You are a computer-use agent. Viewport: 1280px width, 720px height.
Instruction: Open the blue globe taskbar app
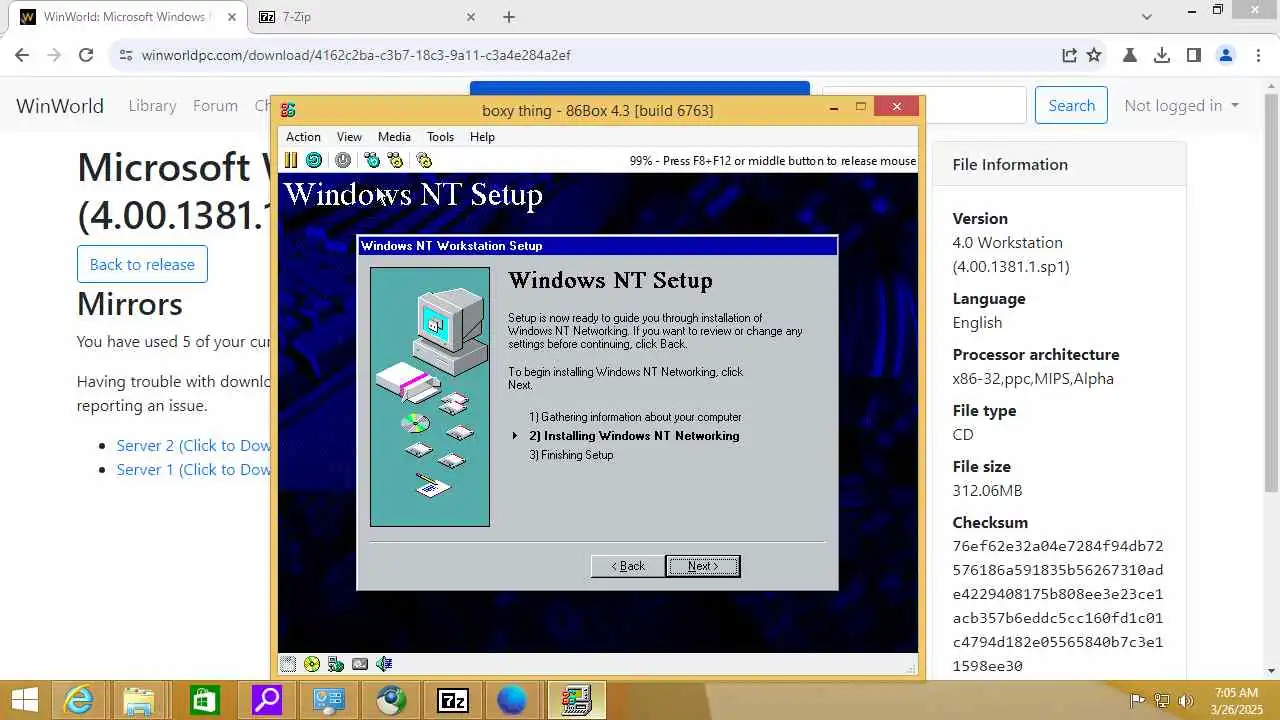tap(512, 700)
